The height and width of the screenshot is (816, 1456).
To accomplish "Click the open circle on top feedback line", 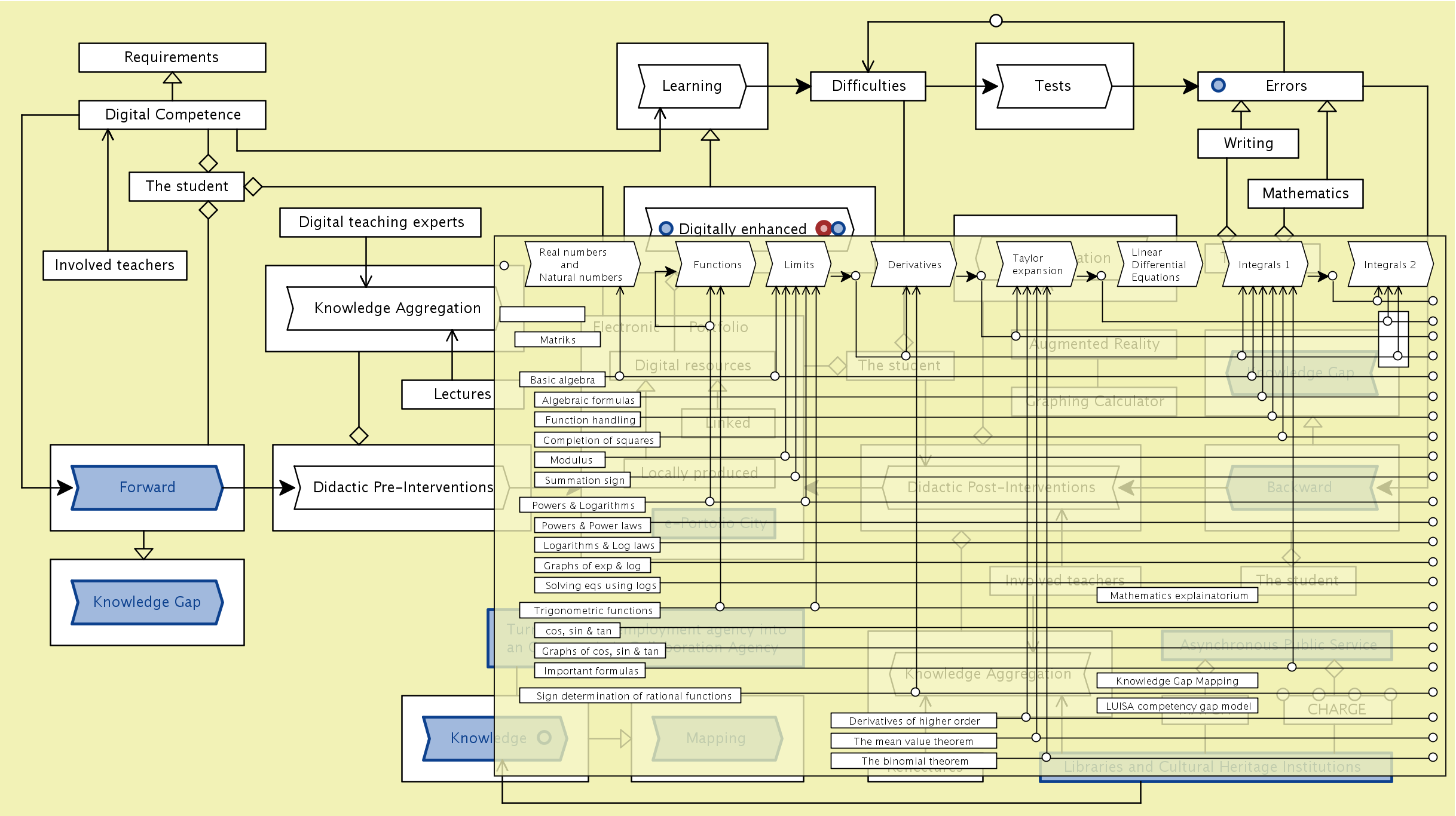I will pyautogui.click(x=996, y=21).
